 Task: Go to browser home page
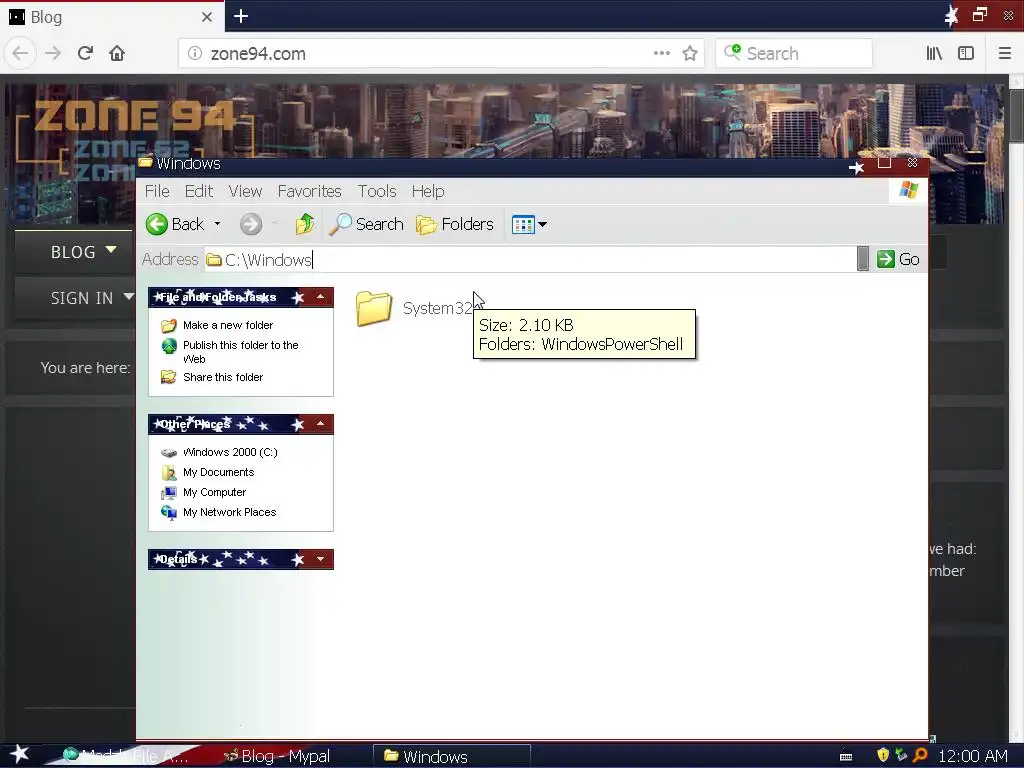(x=117, y=53)
